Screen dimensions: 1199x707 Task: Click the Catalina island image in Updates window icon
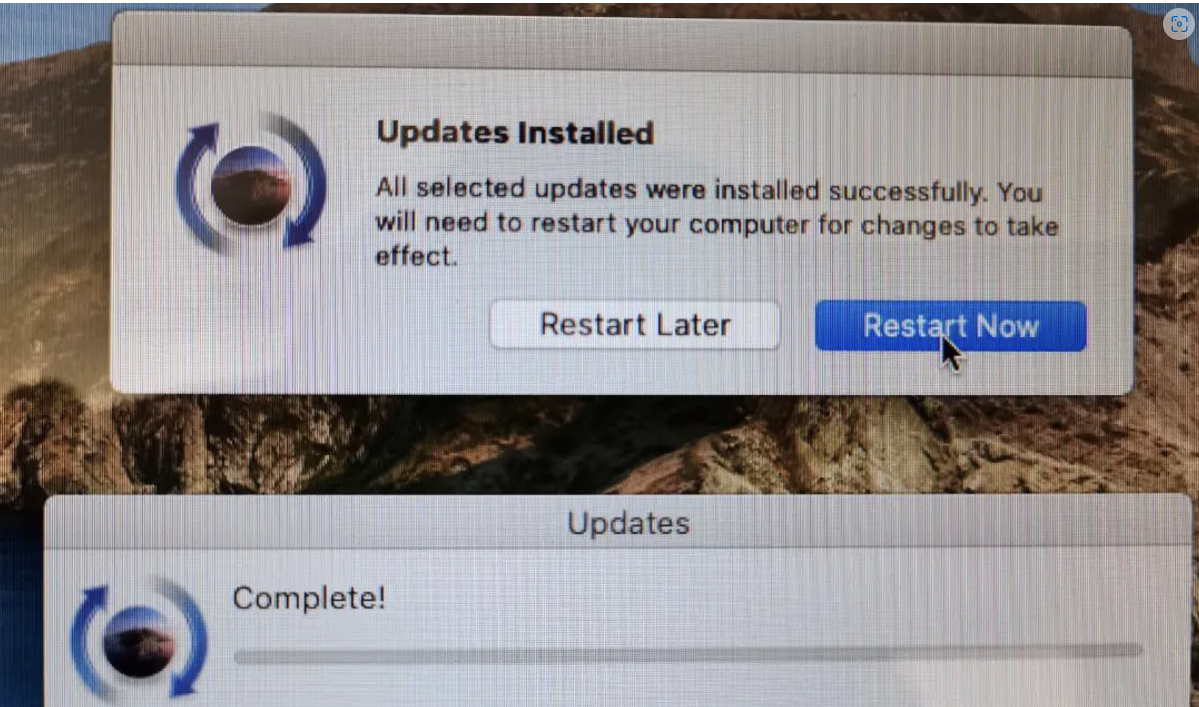pos(138,642)
